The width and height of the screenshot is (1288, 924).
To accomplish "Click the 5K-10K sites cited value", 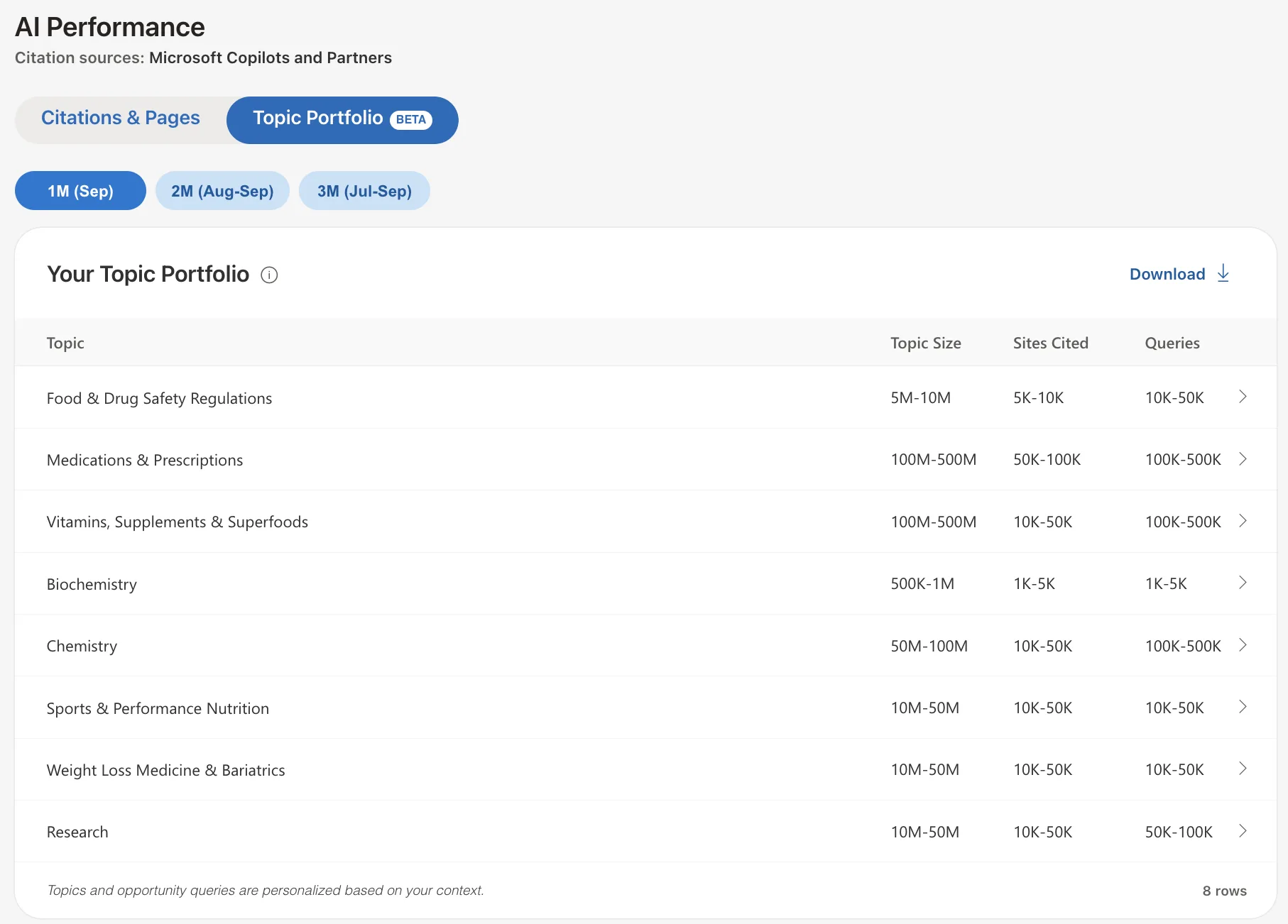I will tap(1038, 397).
